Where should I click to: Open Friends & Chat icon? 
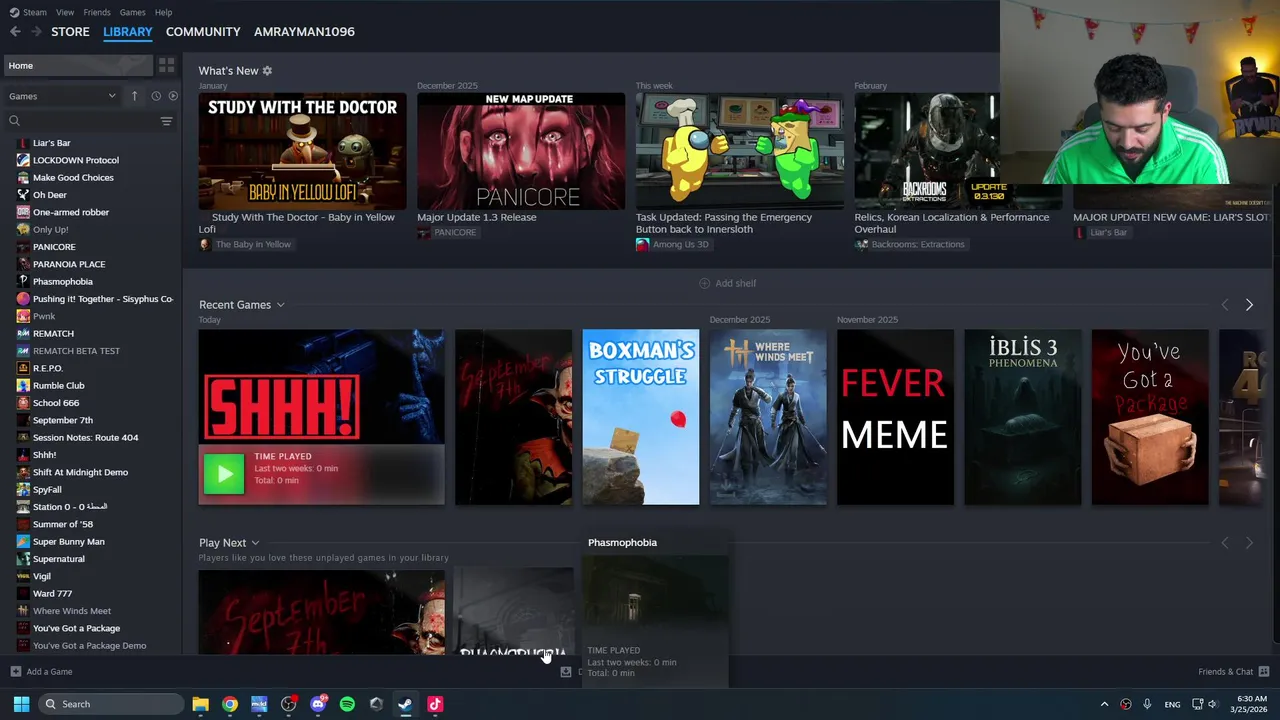1264,672
